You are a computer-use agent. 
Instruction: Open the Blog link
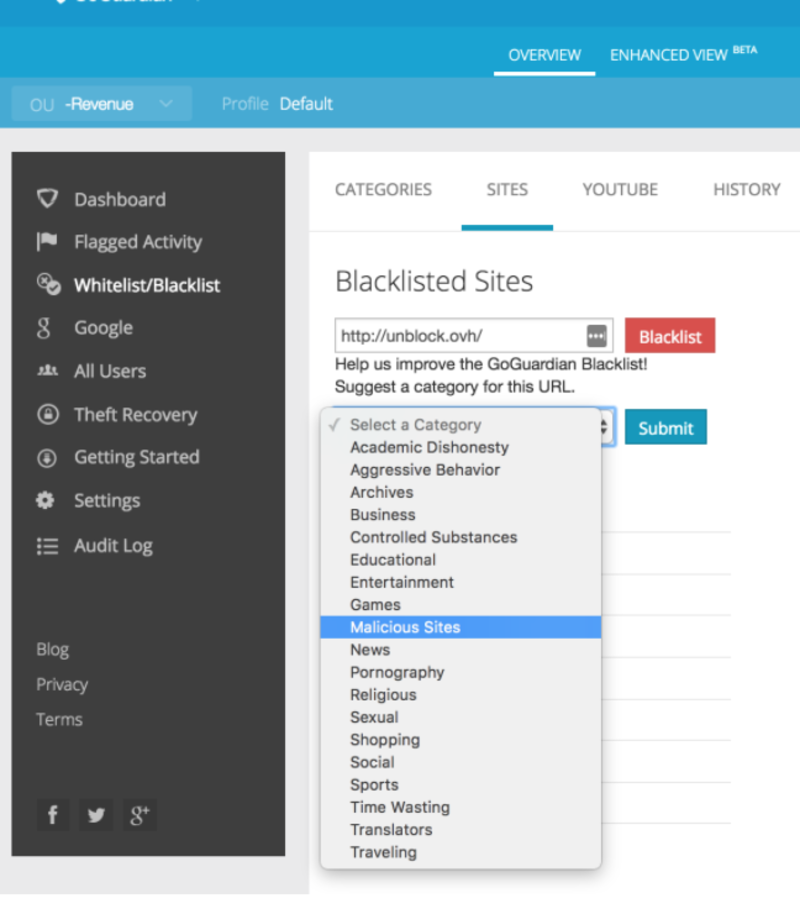pos(52,649)
